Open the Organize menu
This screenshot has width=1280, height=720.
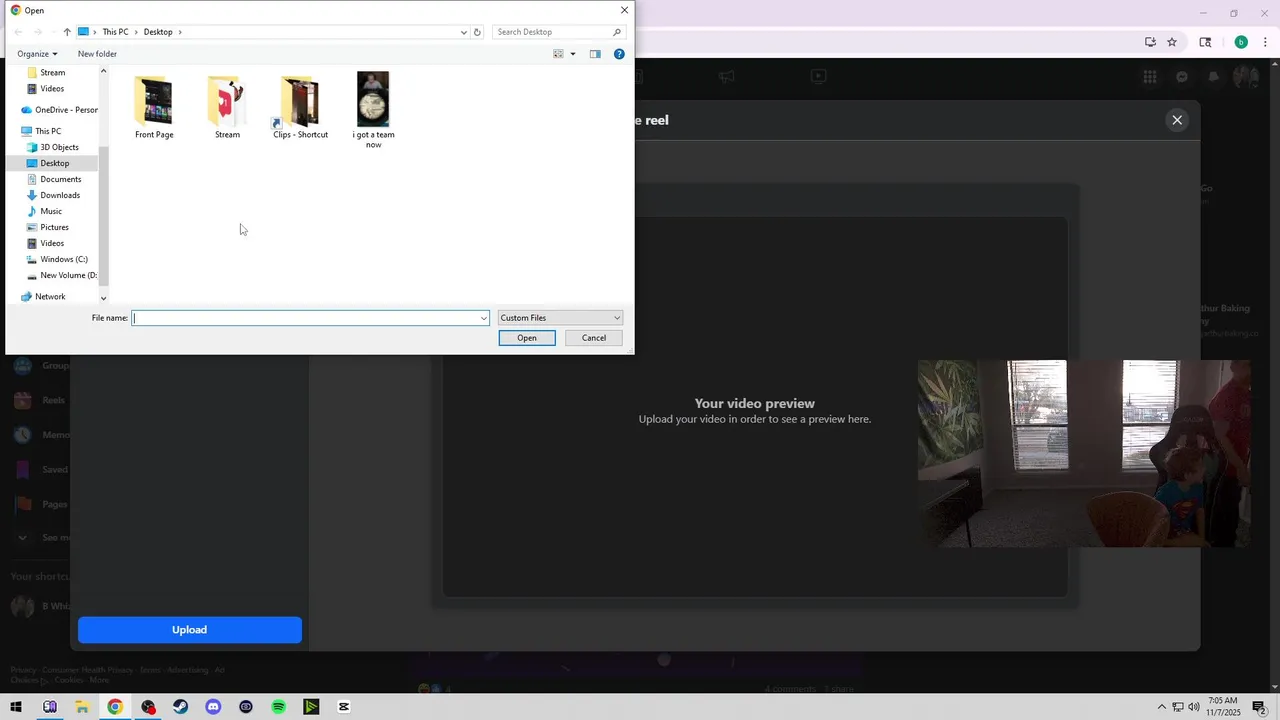pyautogui.click(x=37, y=54)
